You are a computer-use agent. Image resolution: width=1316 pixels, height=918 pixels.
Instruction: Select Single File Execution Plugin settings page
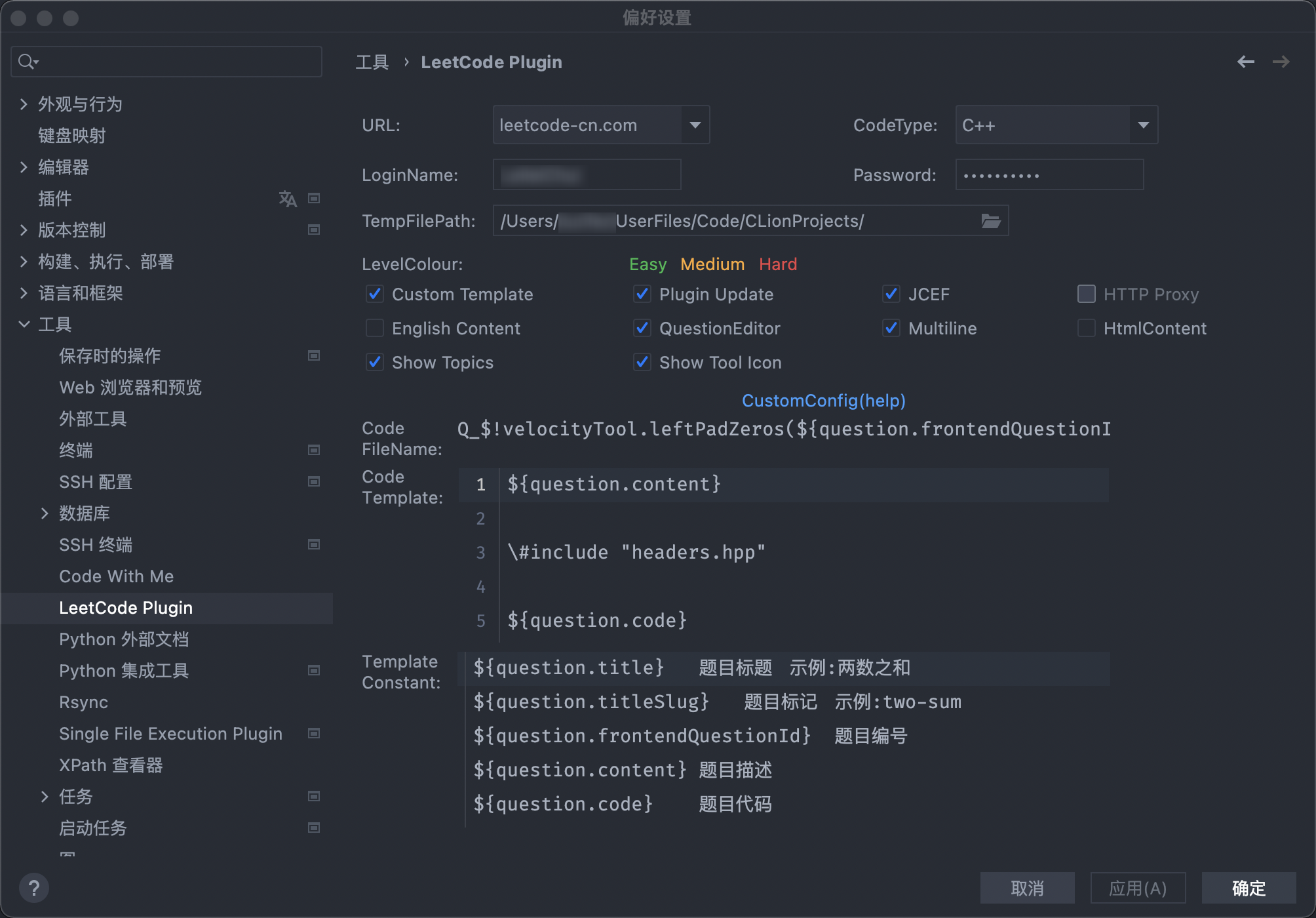coord(170,734)
